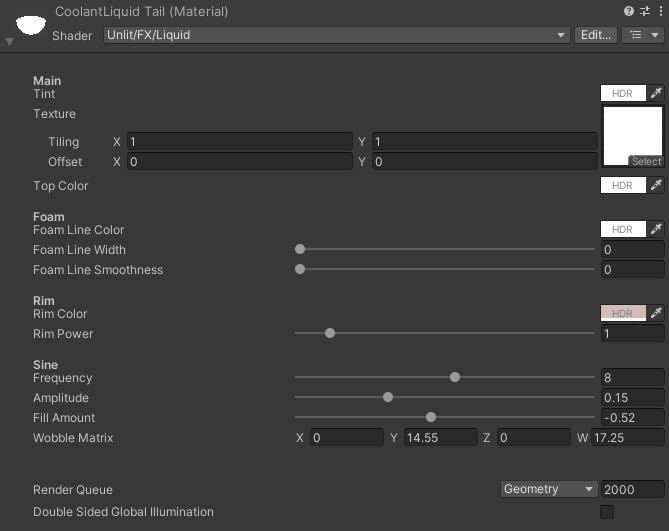
Task: Click the Wobble Matrix Y field
Action: pos(441,437)
